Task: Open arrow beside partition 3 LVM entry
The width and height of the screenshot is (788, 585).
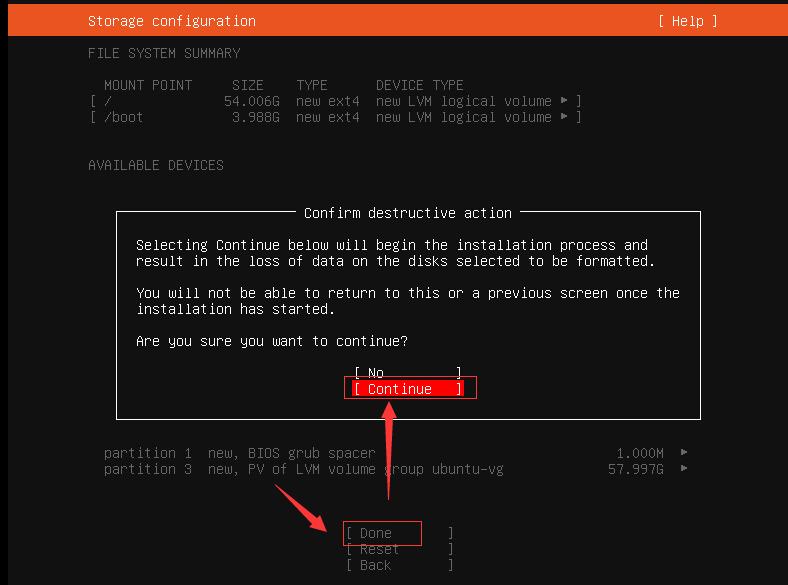Action: coord(684,469)
